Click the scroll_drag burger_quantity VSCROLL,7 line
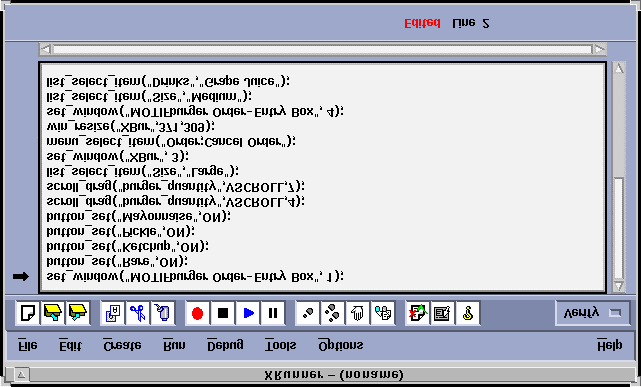The height and width of the screenshot is (387, 641). point(175,186)
